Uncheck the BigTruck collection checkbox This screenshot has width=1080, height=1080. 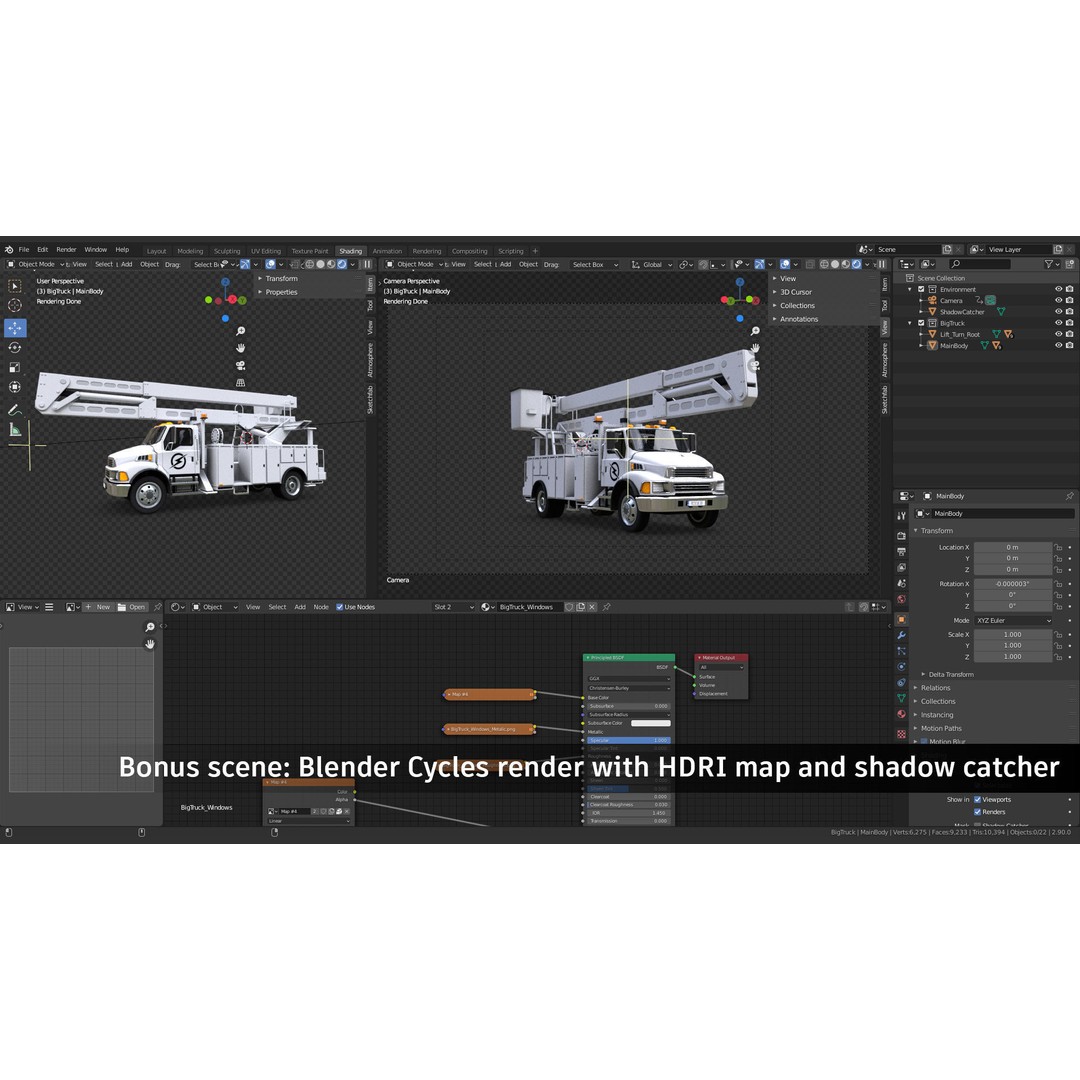(922, 323)
